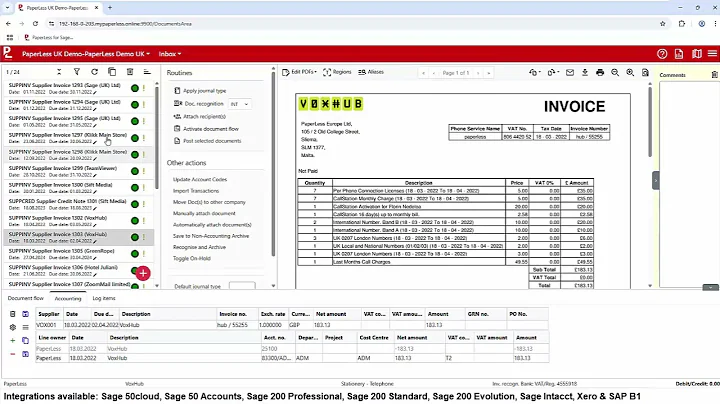Click the clipboard icon in Comments panel
This screenshot has width=720, height=404.
click(714, 74)
